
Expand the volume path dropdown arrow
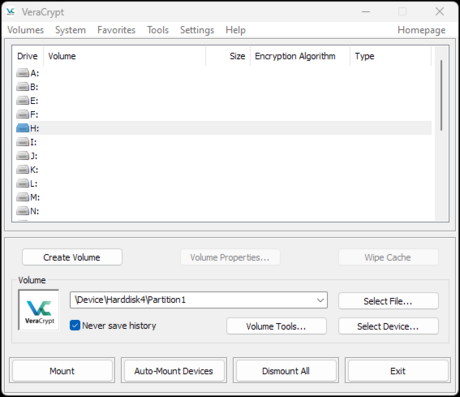point(320,300)
